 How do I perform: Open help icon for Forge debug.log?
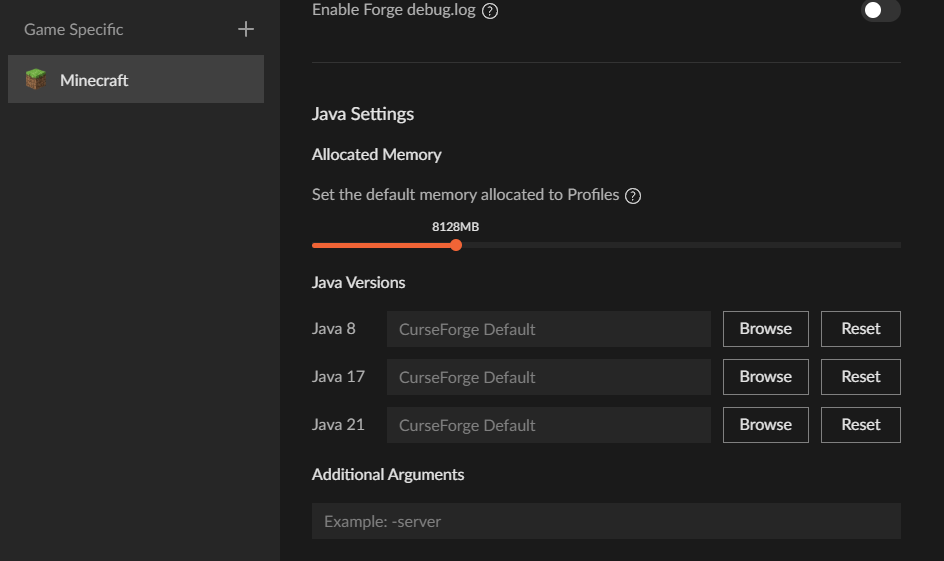coord(490,11)
